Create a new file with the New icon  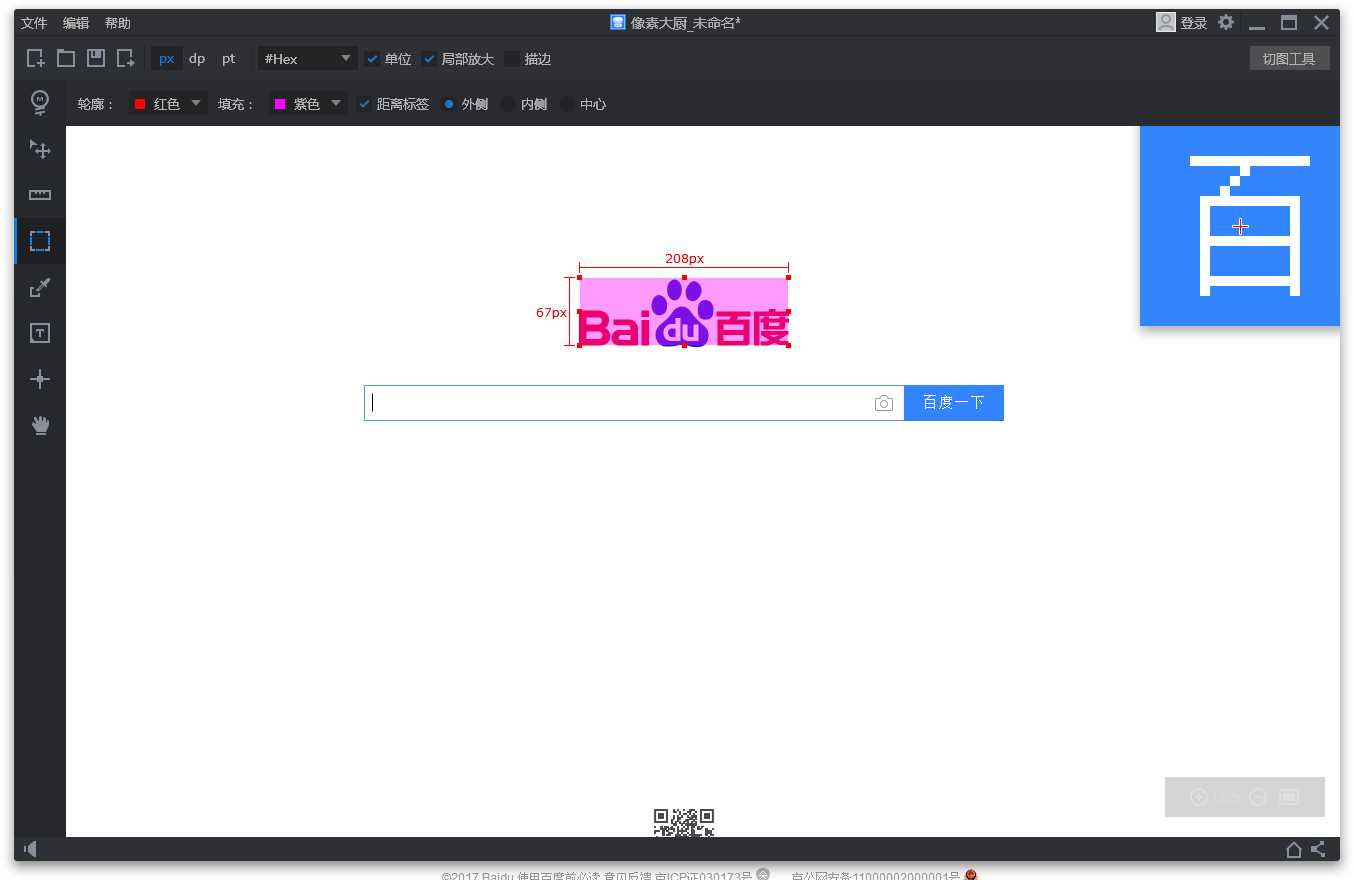pos(36,58)
